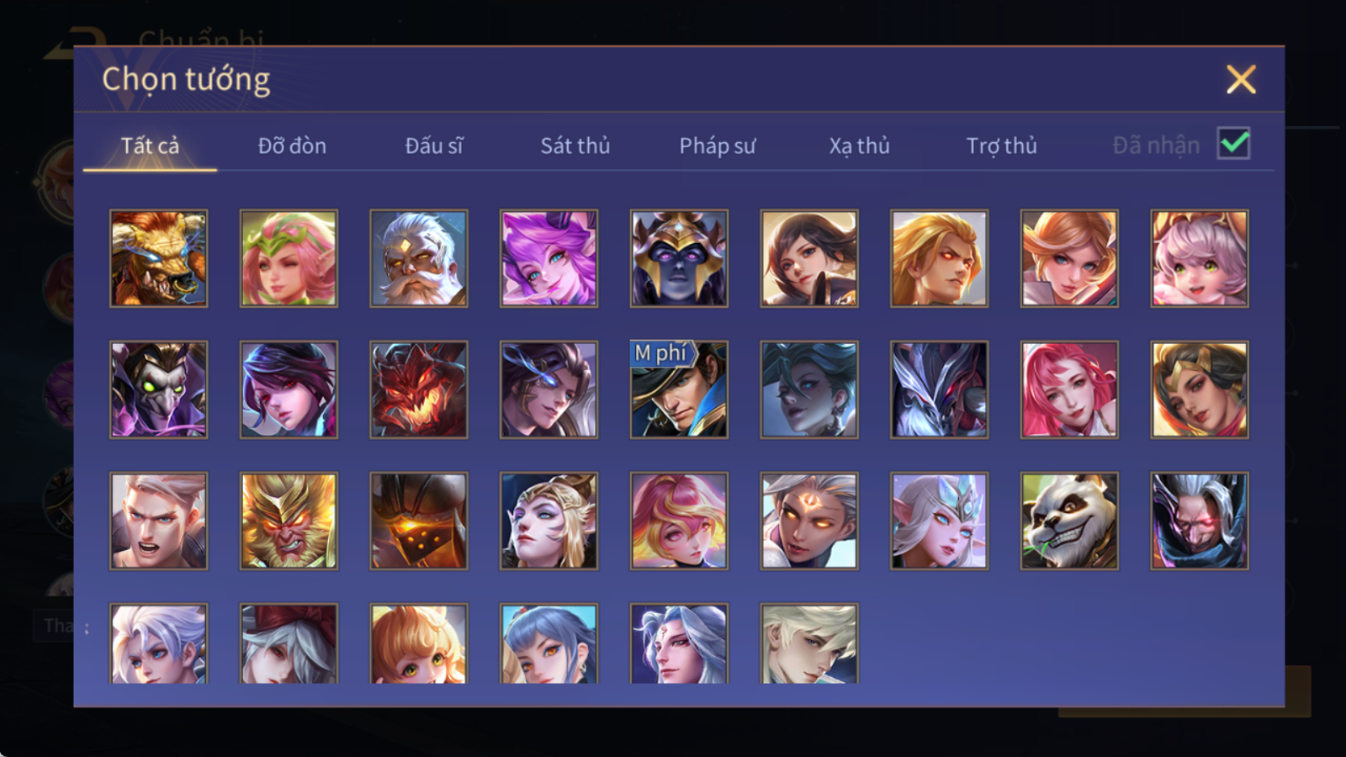Choose the green-eyed plague mask hero
Image resolution: width=1346 pixels, height=757 pixels.
(159, 389)
